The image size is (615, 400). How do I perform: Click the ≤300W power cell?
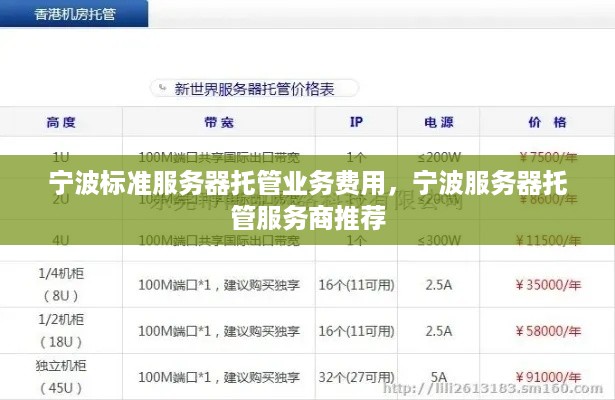click(439, 240)
